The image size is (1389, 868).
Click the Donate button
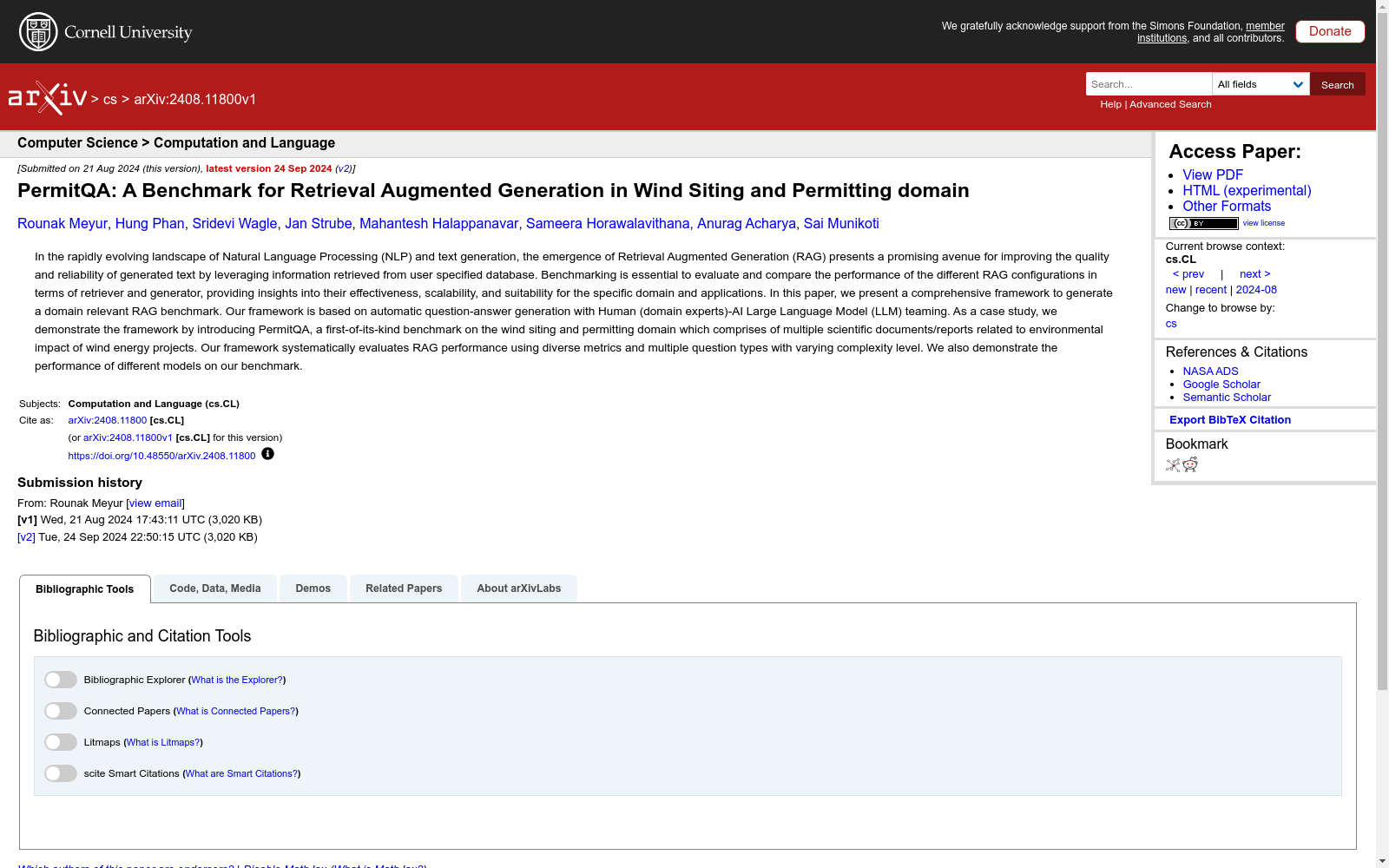(x=1330, y=31)
